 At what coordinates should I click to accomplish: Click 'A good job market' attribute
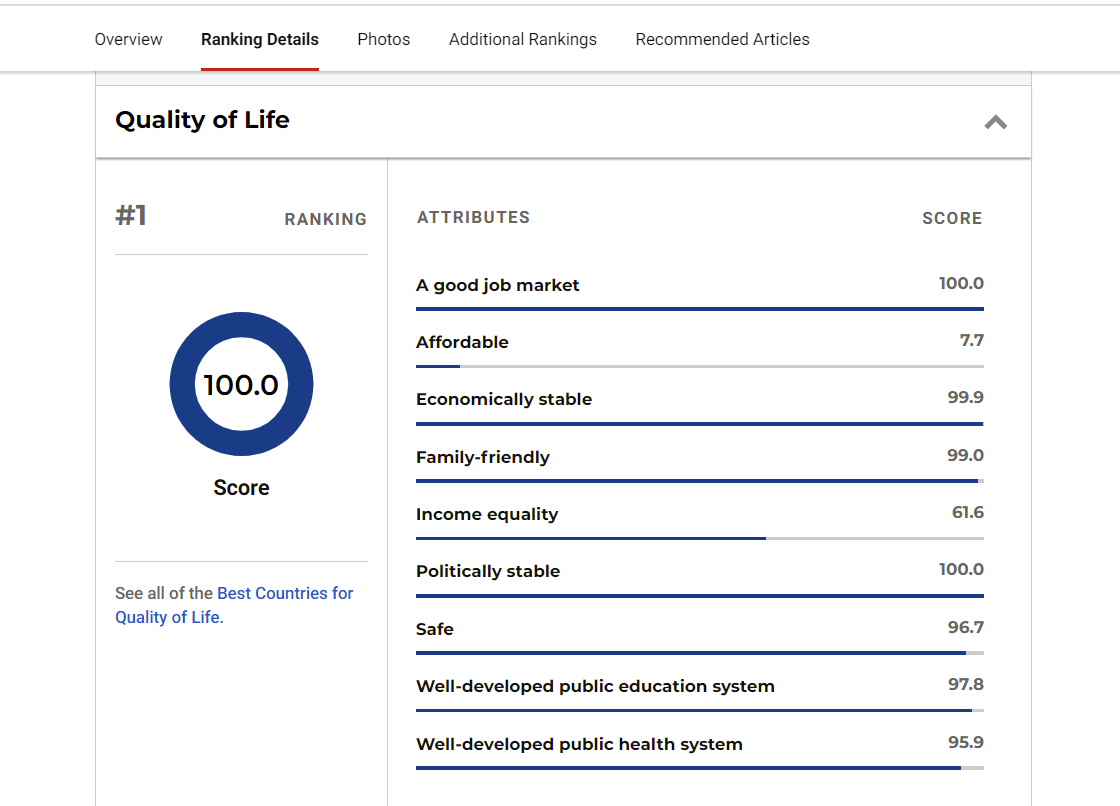click(x=497, y=285)
